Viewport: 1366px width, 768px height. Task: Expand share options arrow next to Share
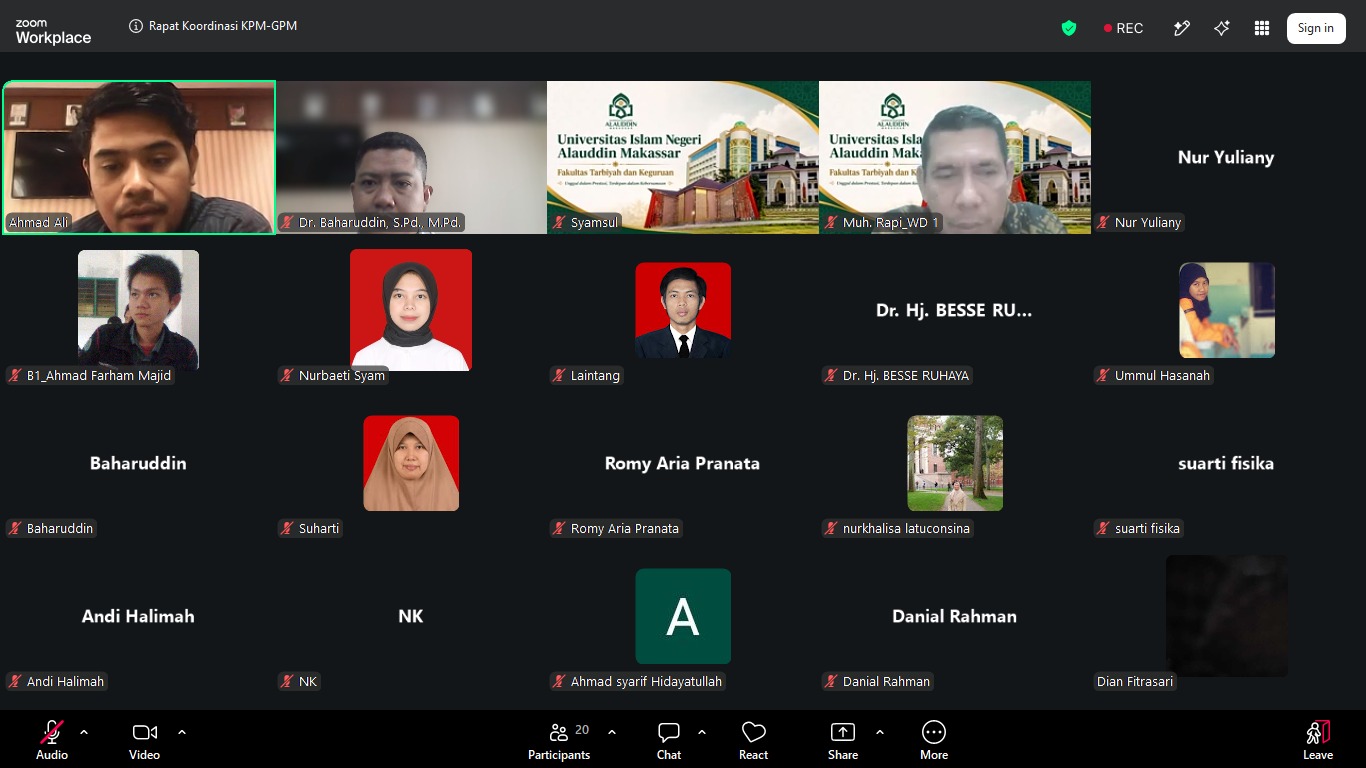click(880, 732)
